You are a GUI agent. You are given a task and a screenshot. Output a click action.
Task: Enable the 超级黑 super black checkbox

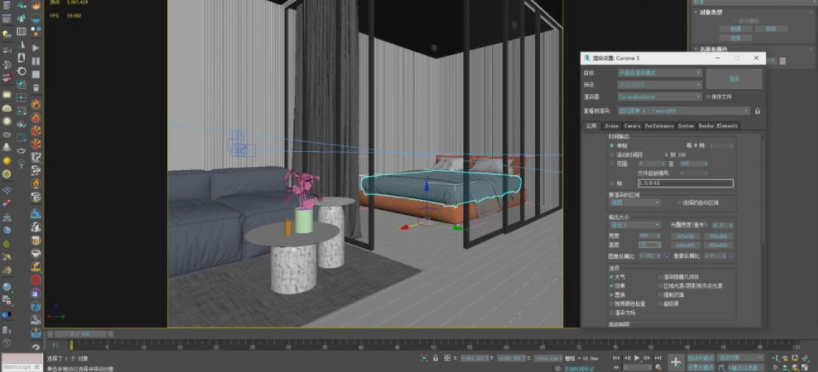coord(660,304)
